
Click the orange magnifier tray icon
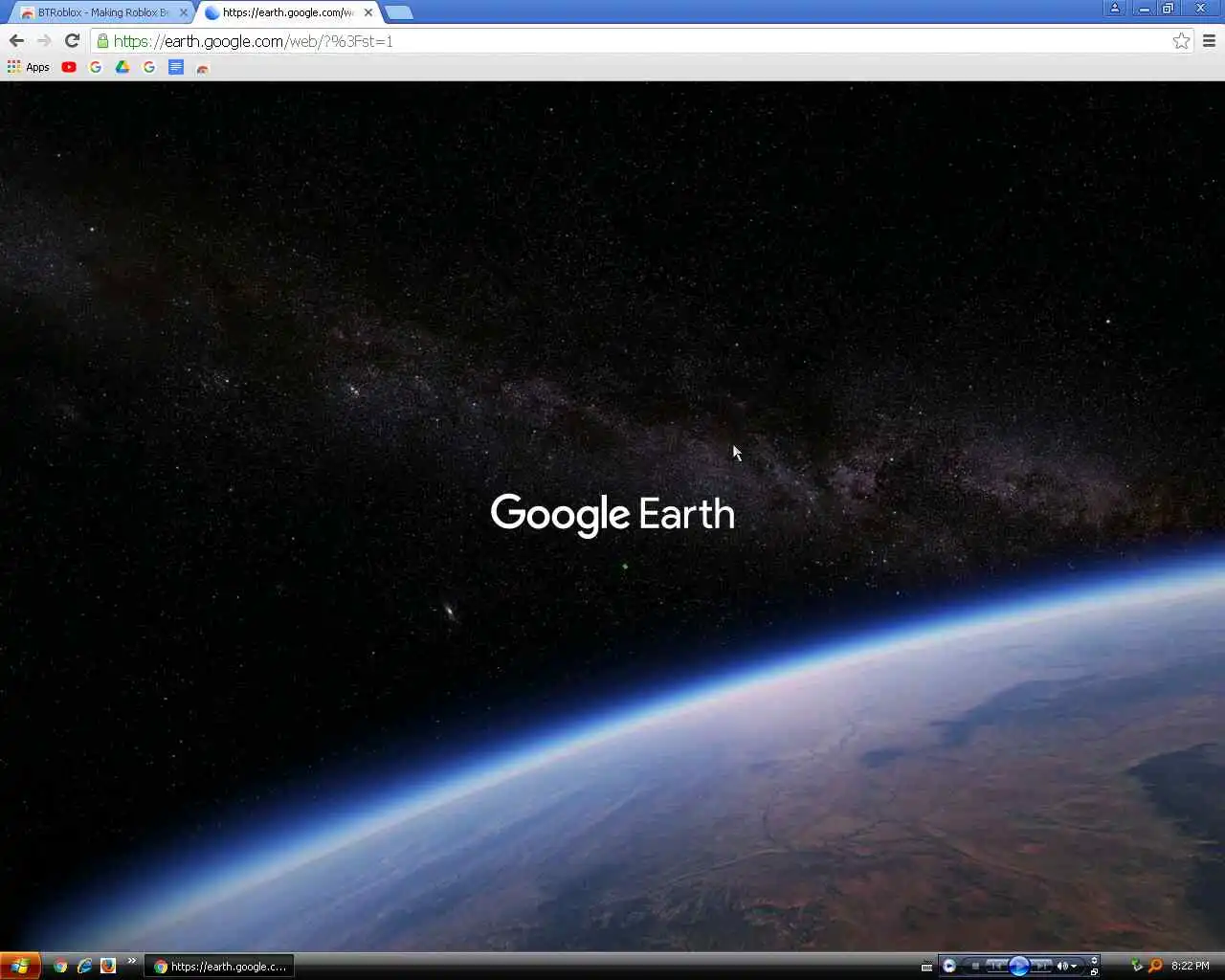pos(1154,966)
